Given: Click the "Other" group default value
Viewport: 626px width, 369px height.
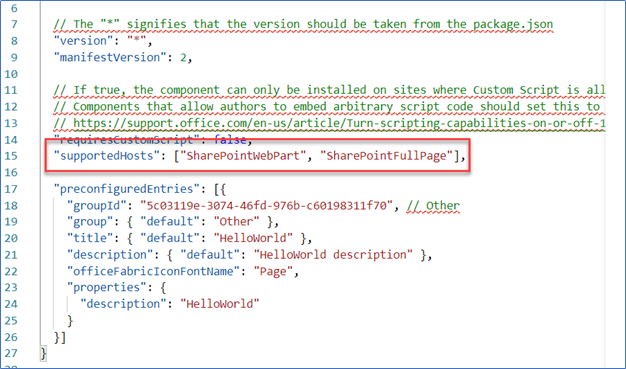Looking at the screenshot, I should click(x=236, y=222).
